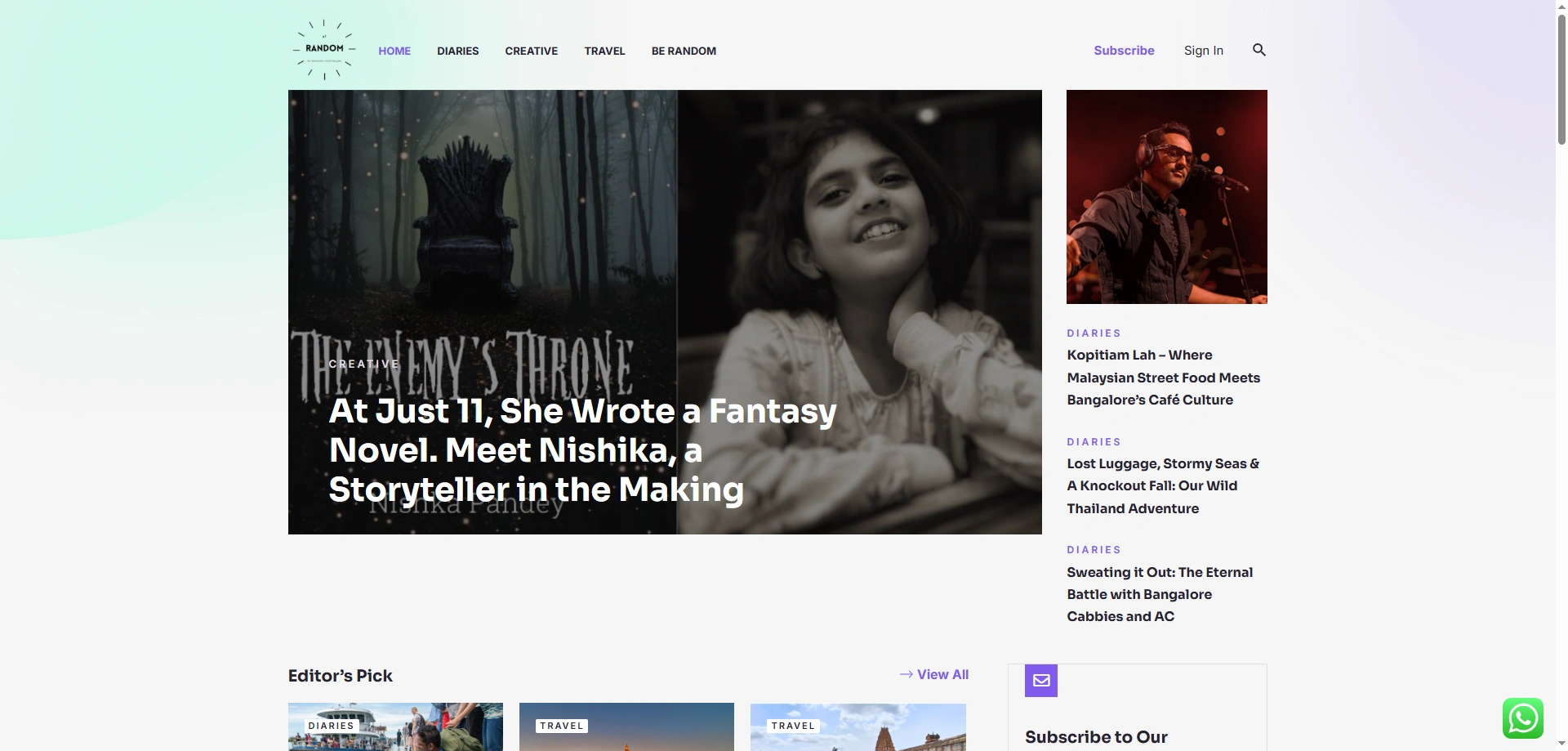The width and height of the screenshot is (1568, 751).
Task: Open the DIARIES menu item
Action: (x=458, y=51)
